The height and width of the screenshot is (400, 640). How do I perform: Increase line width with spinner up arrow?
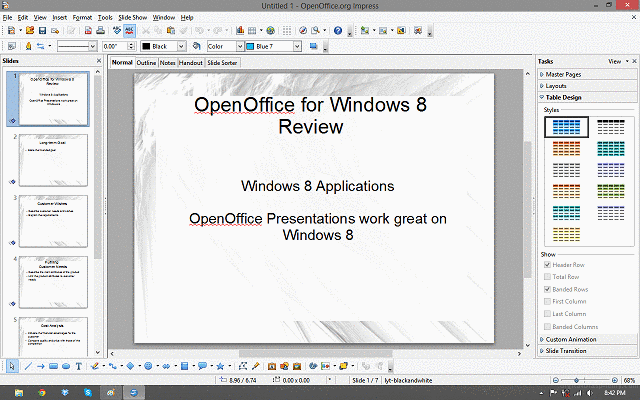pos(131,44)
